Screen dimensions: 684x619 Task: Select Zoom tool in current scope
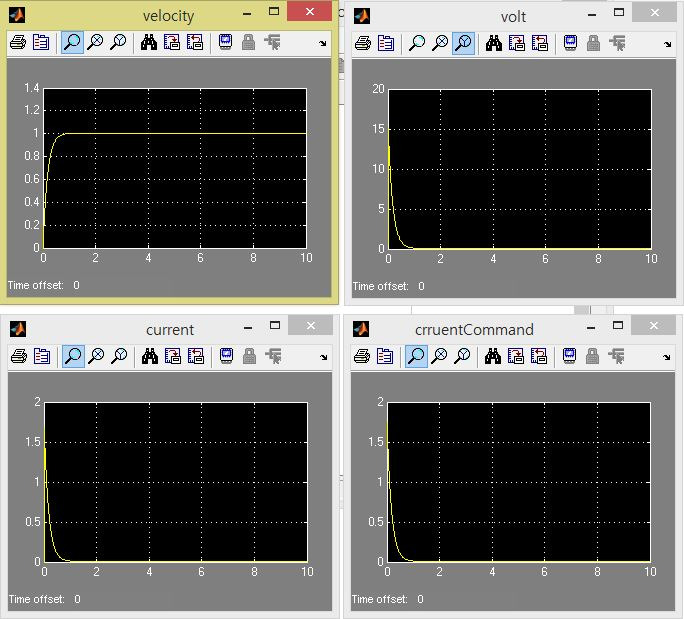[x=73, y=356]
